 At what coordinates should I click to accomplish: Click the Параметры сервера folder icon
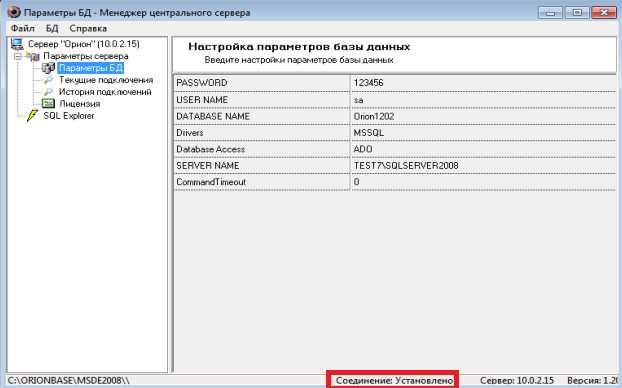point(33,56)
